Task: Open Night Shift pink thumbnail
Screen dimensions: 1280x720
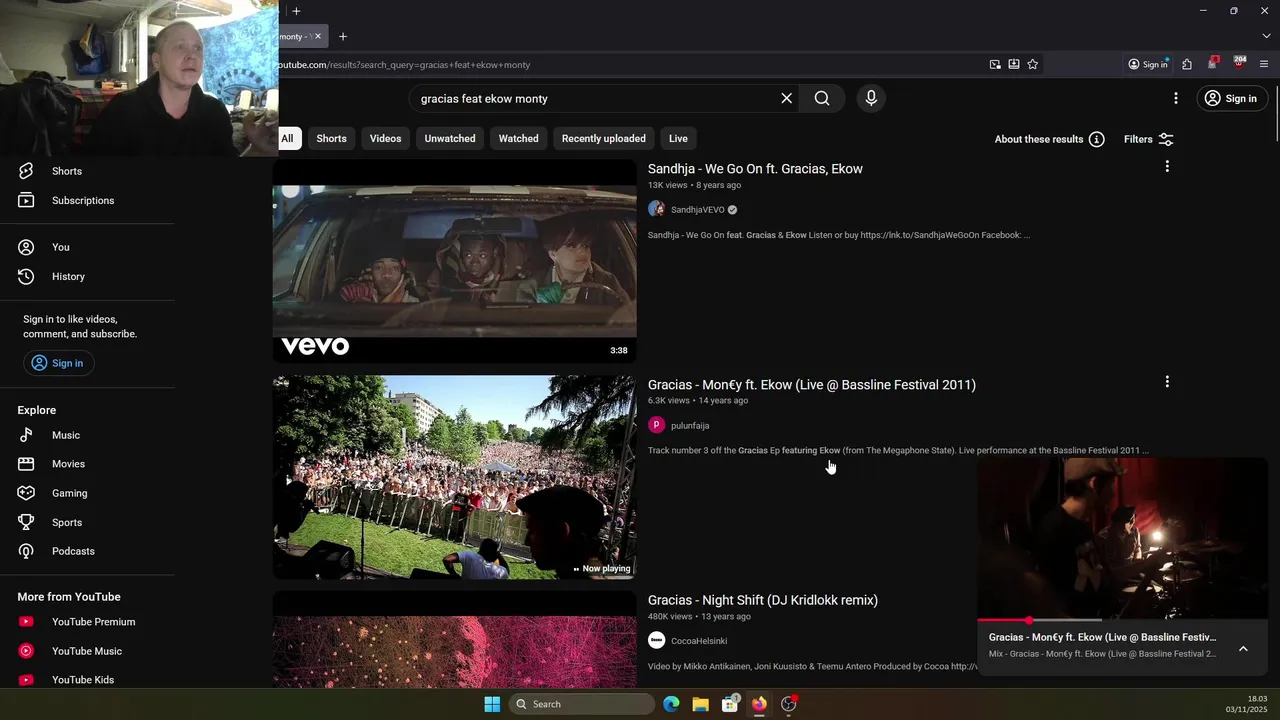Action: click(x=455, y=640)
